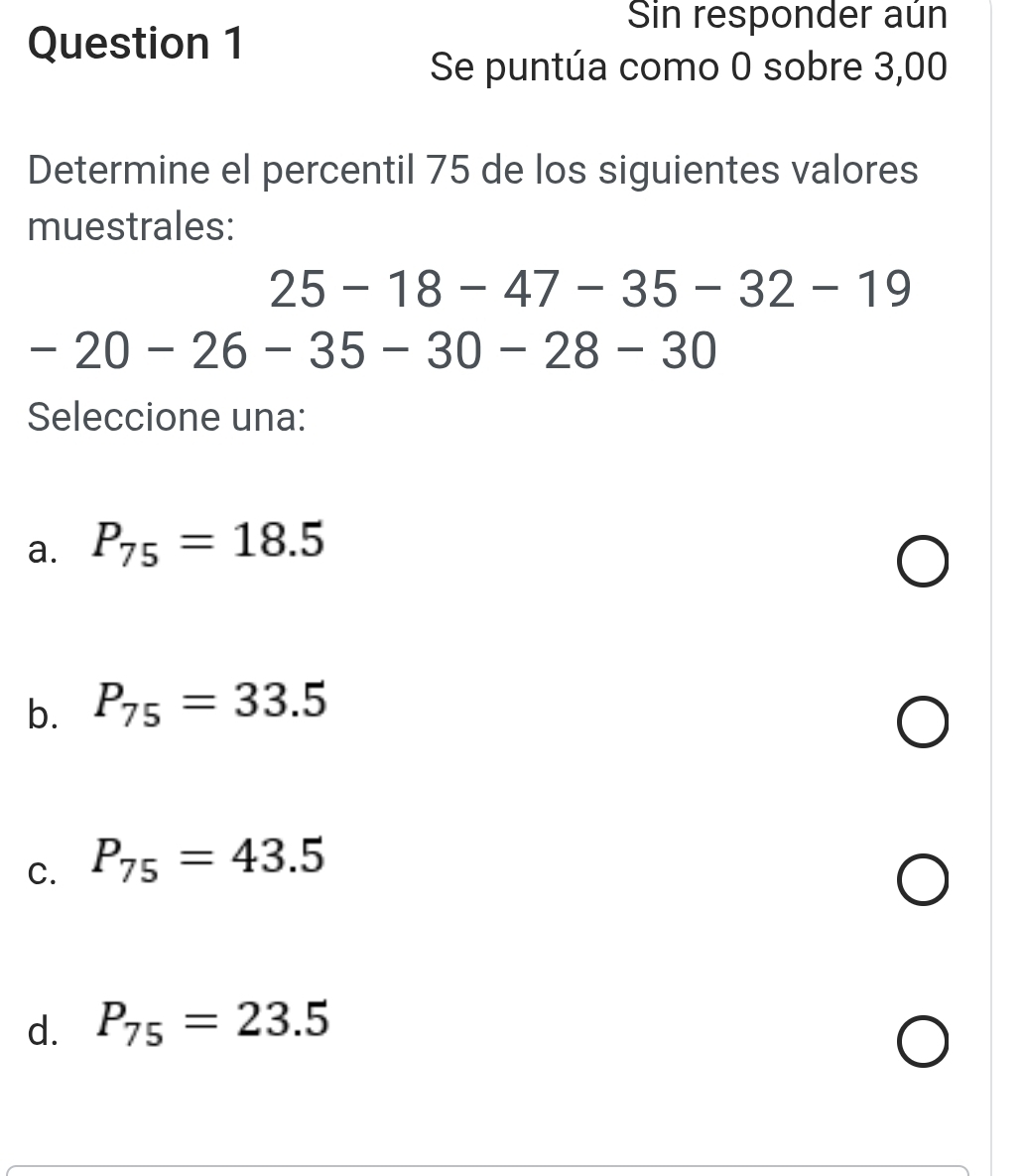This screenshot has height=1176, width=1023.
Task: Select the radio button for option a
Action: (x=925, y=565)
